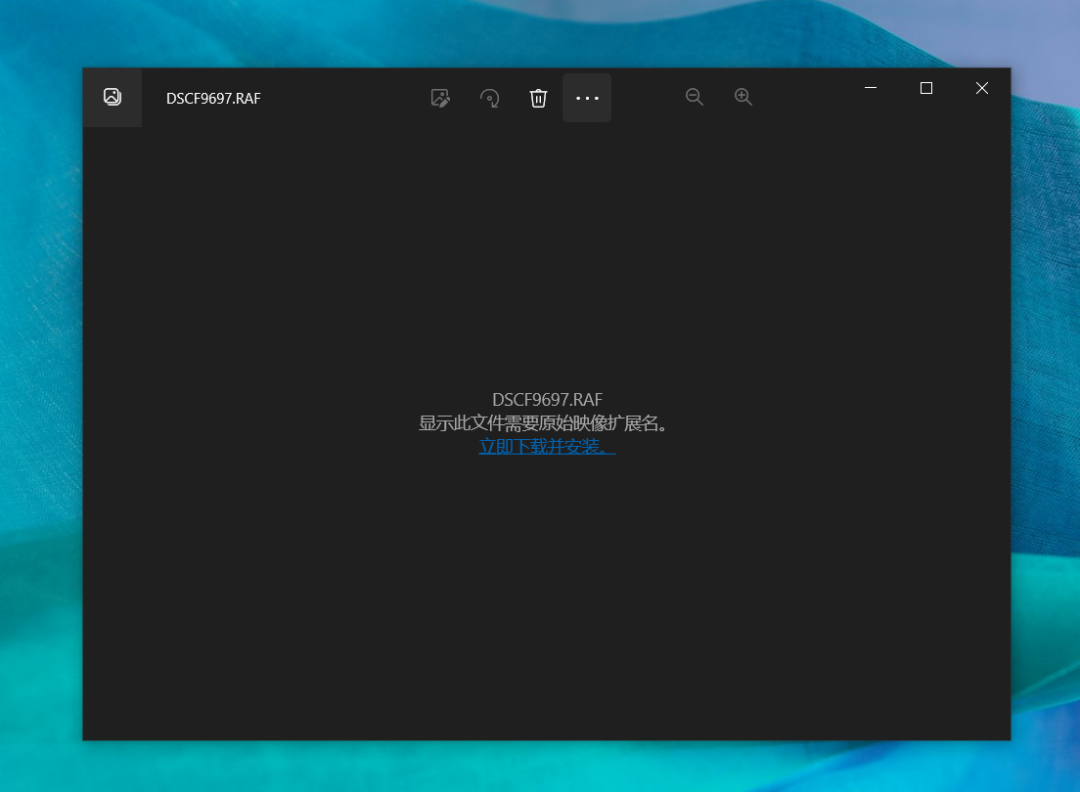Rotate the image with the rotate icon
1080x792 pixels.
(x=489, y=98)
